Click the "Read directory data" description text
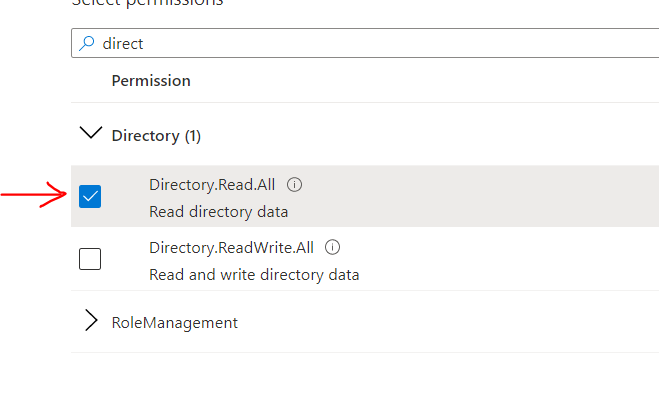Image resolution: width=659 pixels, height=398 pixels. [x=219, y=212]
